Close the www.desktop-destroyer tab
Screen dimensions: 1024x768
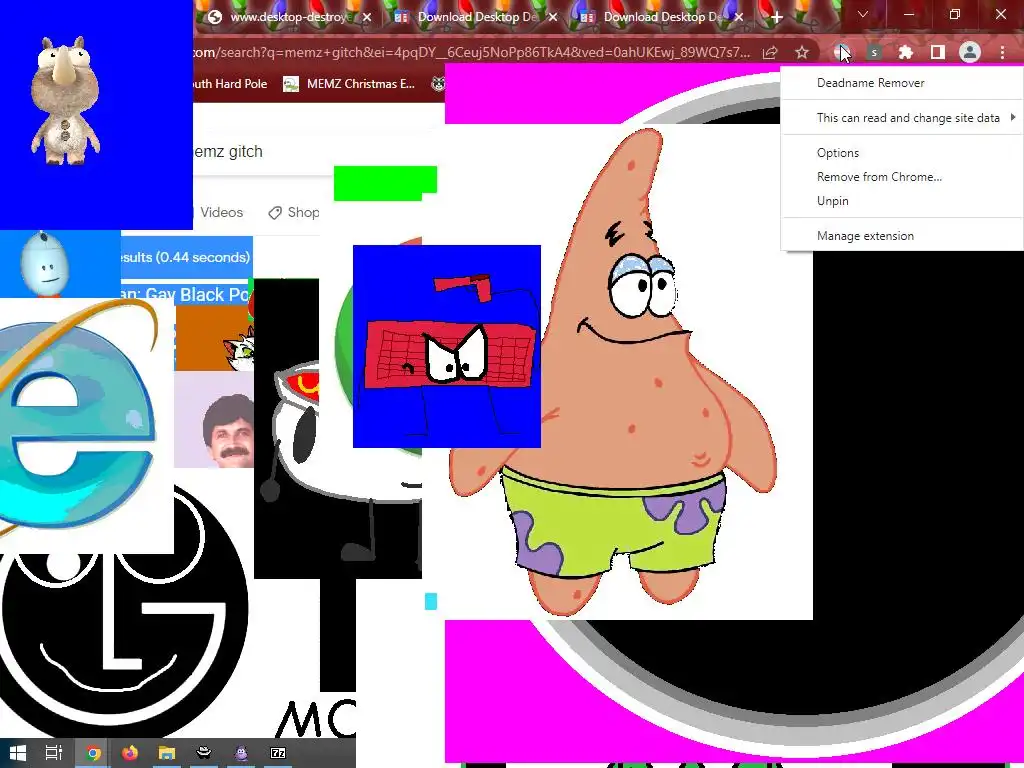367,18
